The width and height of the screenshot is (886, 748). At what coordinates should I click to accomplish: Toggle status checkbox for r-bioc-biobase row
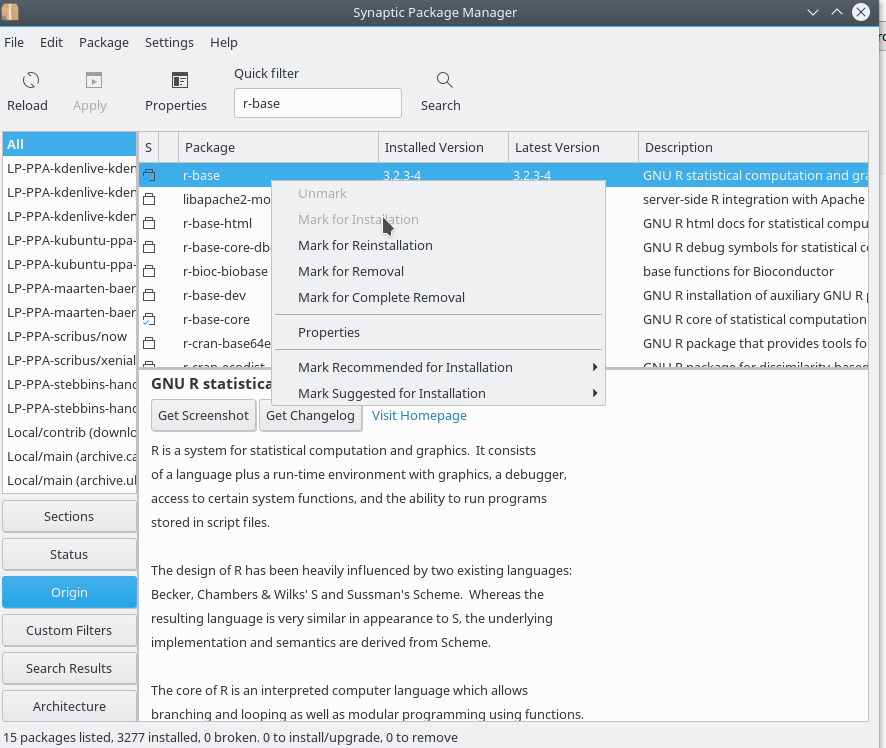click(x=149, y=271)
